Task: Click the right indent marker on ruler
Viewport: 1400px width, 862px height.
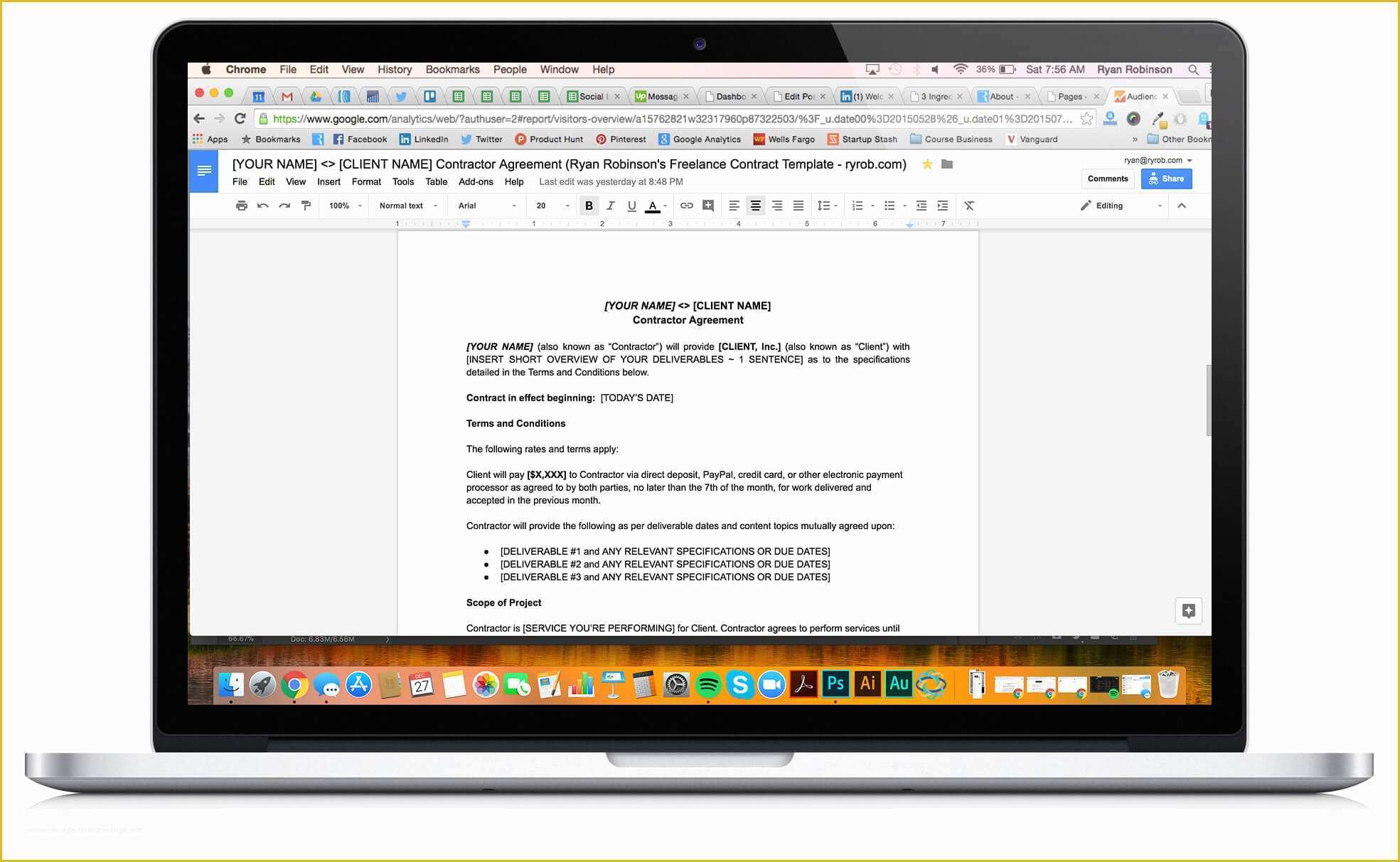Action: (x=909, y=224)
